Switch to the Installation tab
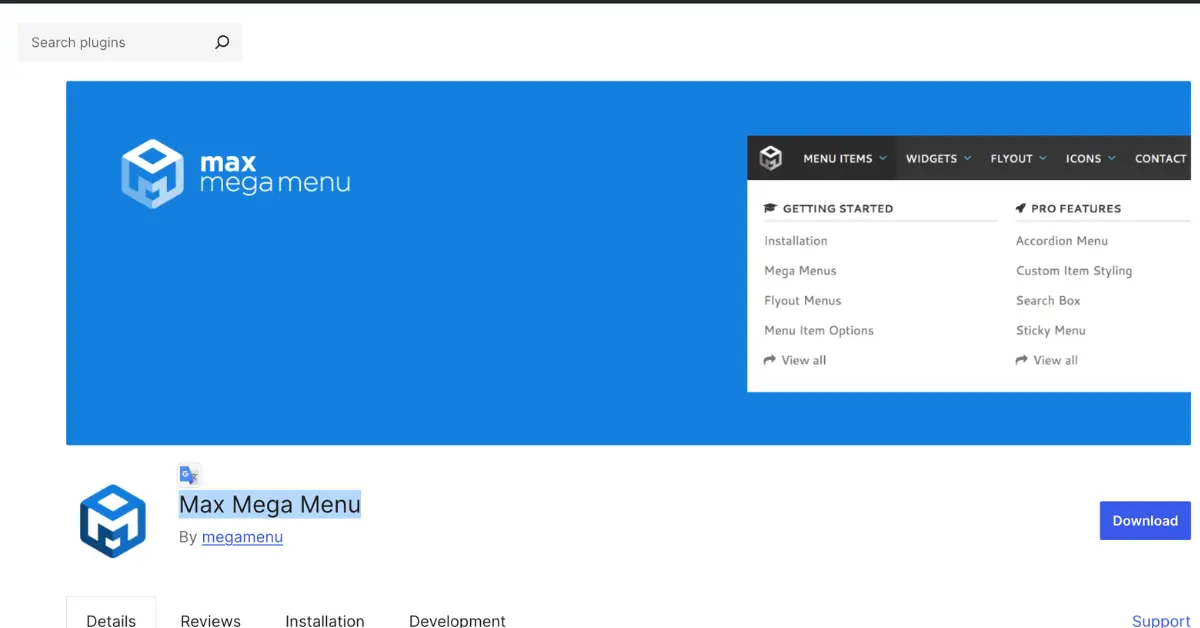The height and width of the screenshot is (628, 1200). click(325, 620)
